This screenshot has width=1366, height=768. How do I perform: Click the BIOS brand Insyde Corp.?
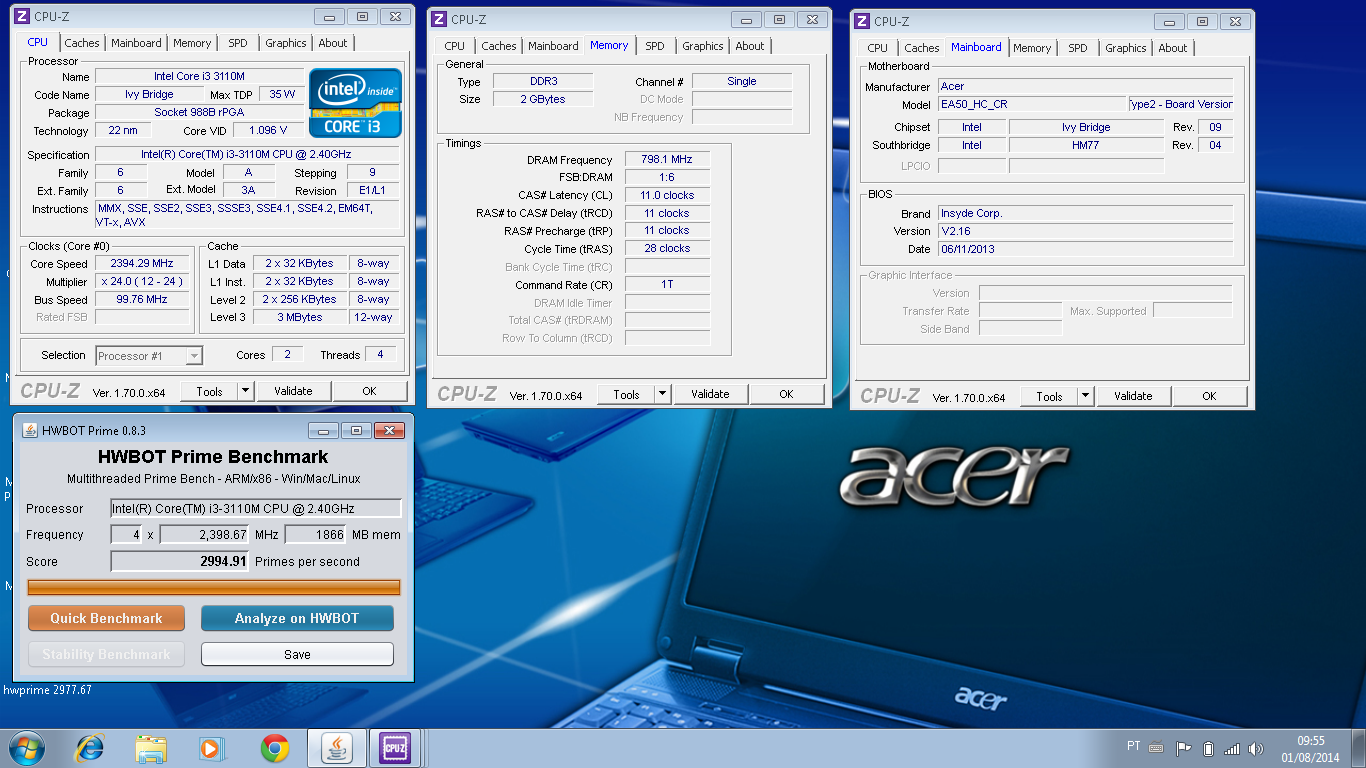pos(1085,213)
